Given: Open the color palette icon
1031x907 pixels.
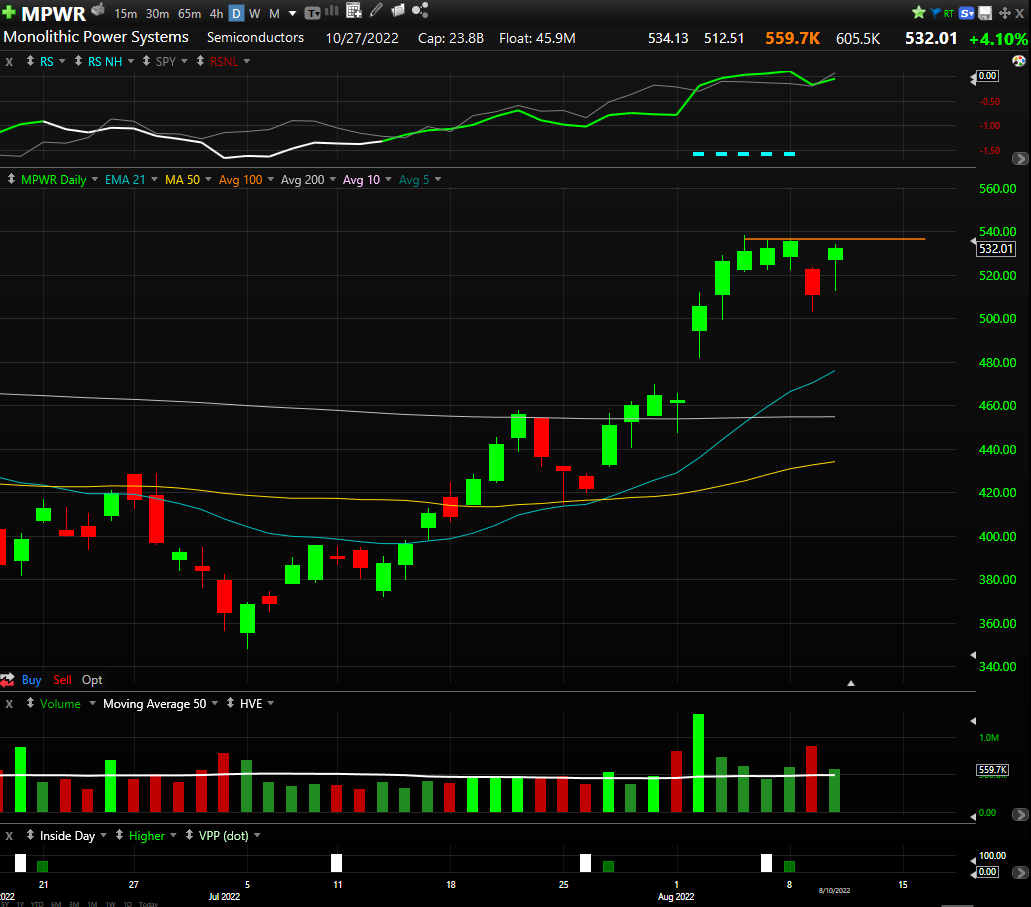Looking at the screenshot, I should pos(1019,61).
